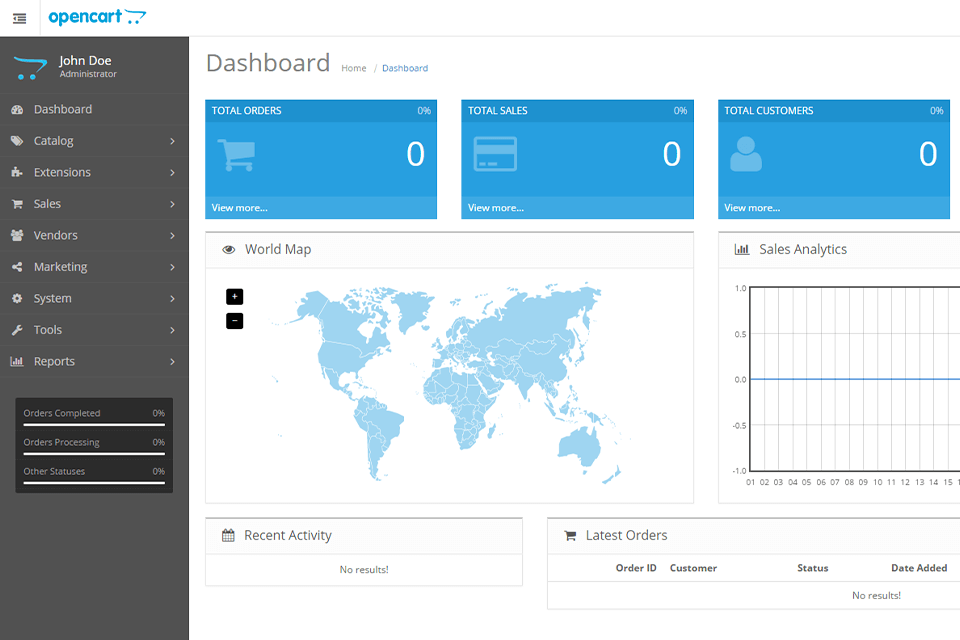This screenshot has width=960, height=640.
Task: Click the Total Orders 0% label
Action: click(x=424, y=111)
